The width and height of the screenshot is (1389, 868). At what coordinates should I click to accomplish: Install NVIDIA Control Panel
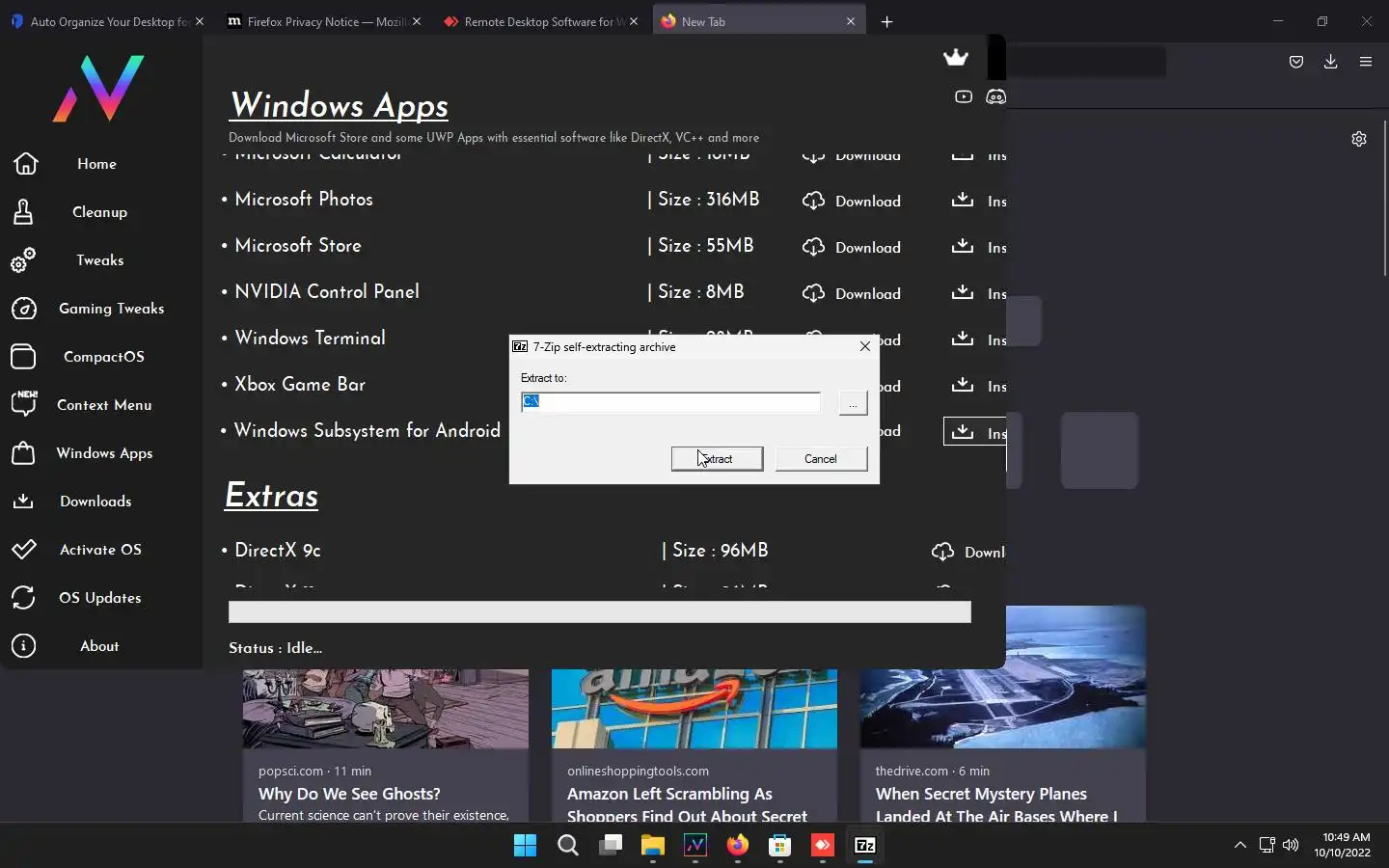click(x=978, y=293)
